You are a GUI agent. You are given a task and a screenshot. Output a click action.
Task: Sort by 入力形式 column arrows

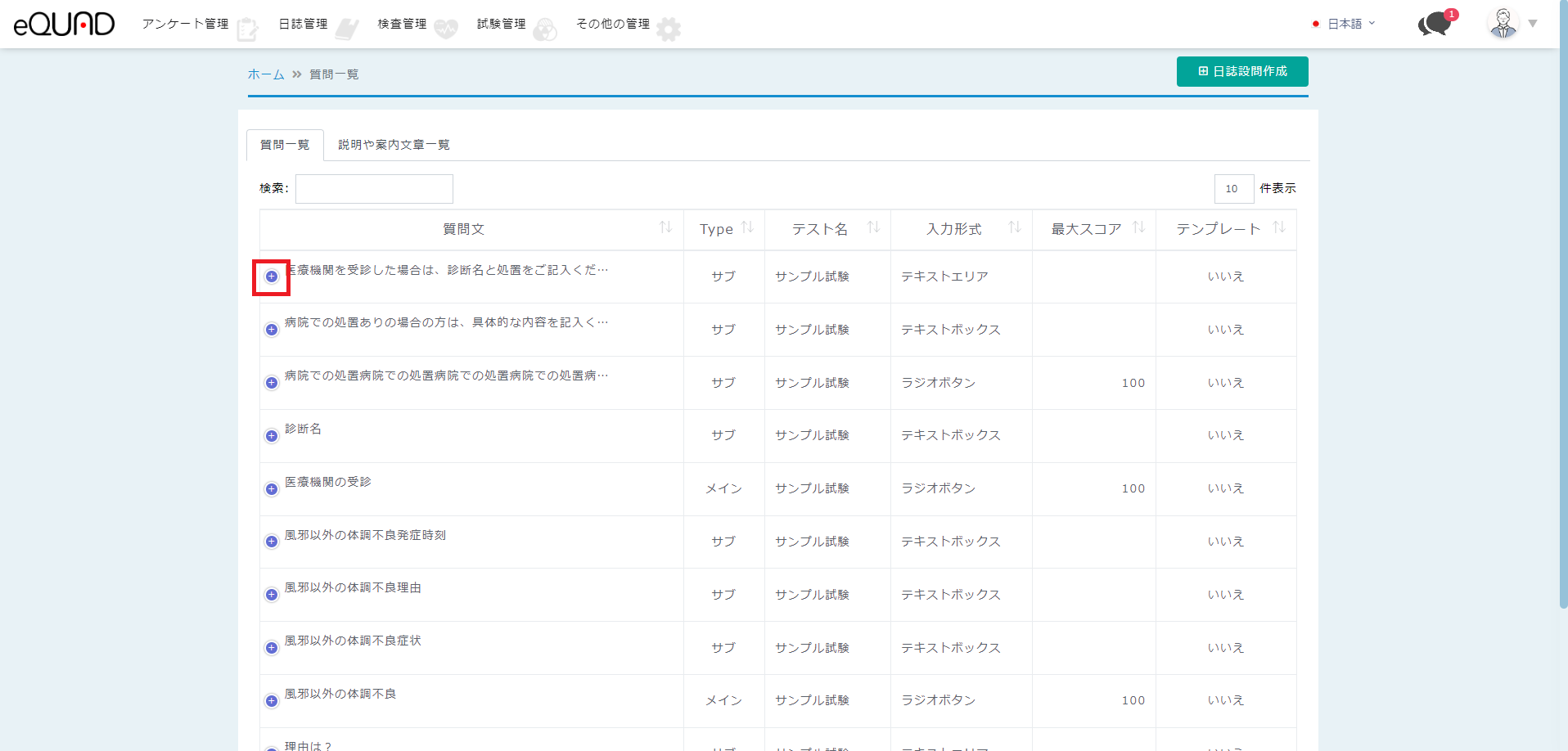(1015, 227)
